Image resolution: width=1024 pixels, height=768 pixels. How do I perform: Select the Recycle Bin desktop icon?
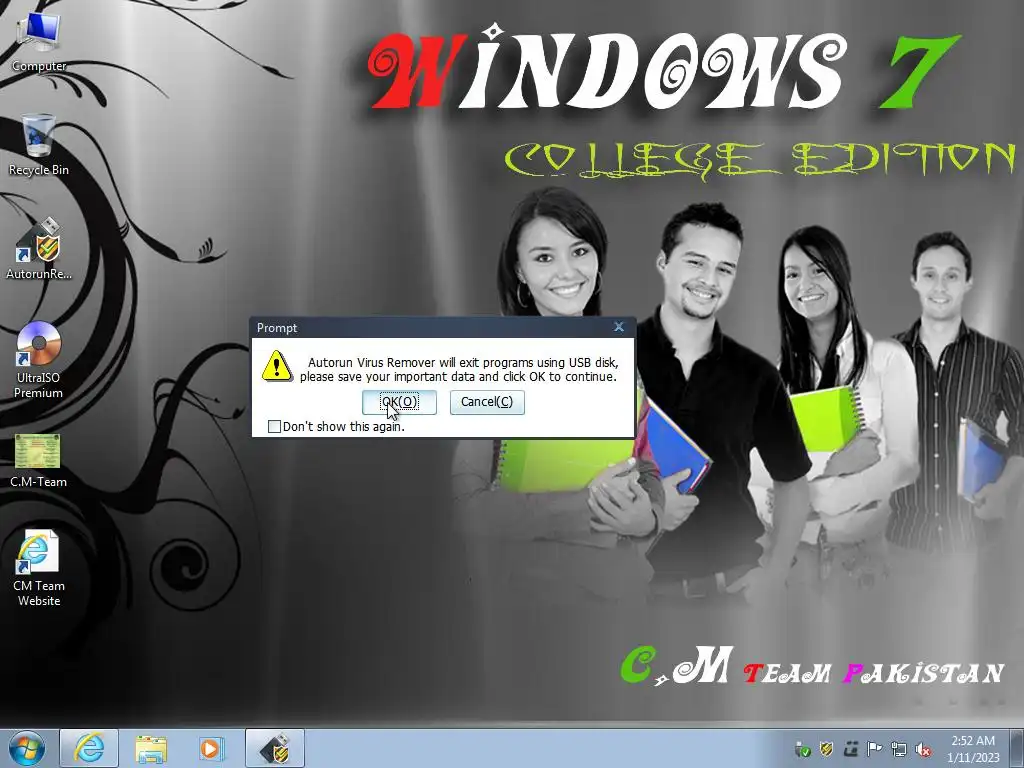(39, 145)
